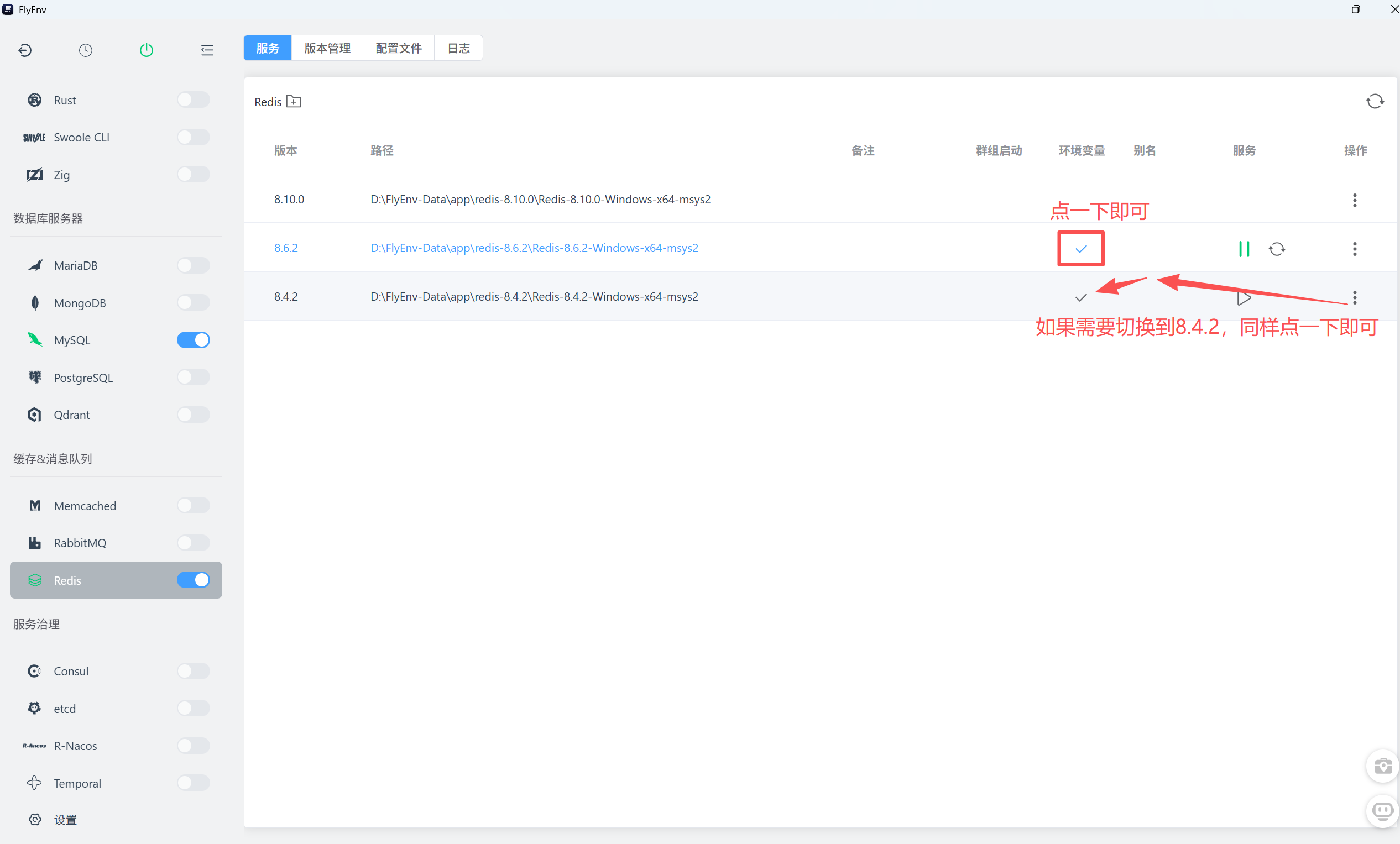Click the MySQL dolphin icon
The image size is (1400, 844).
click(x=35, y=339)
